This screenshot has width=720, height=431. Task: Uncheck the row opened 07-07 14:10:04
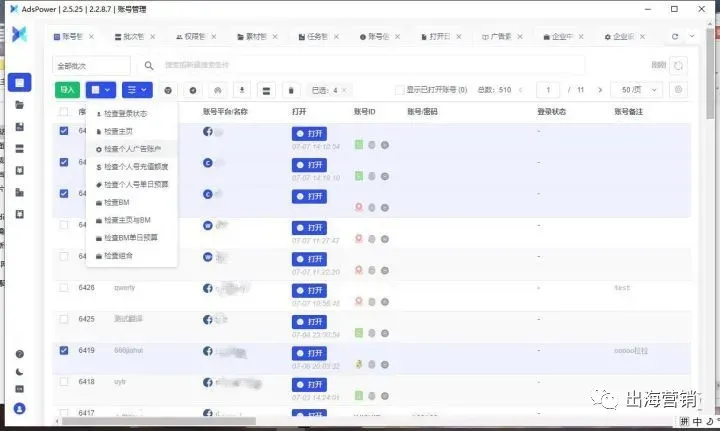64,131
